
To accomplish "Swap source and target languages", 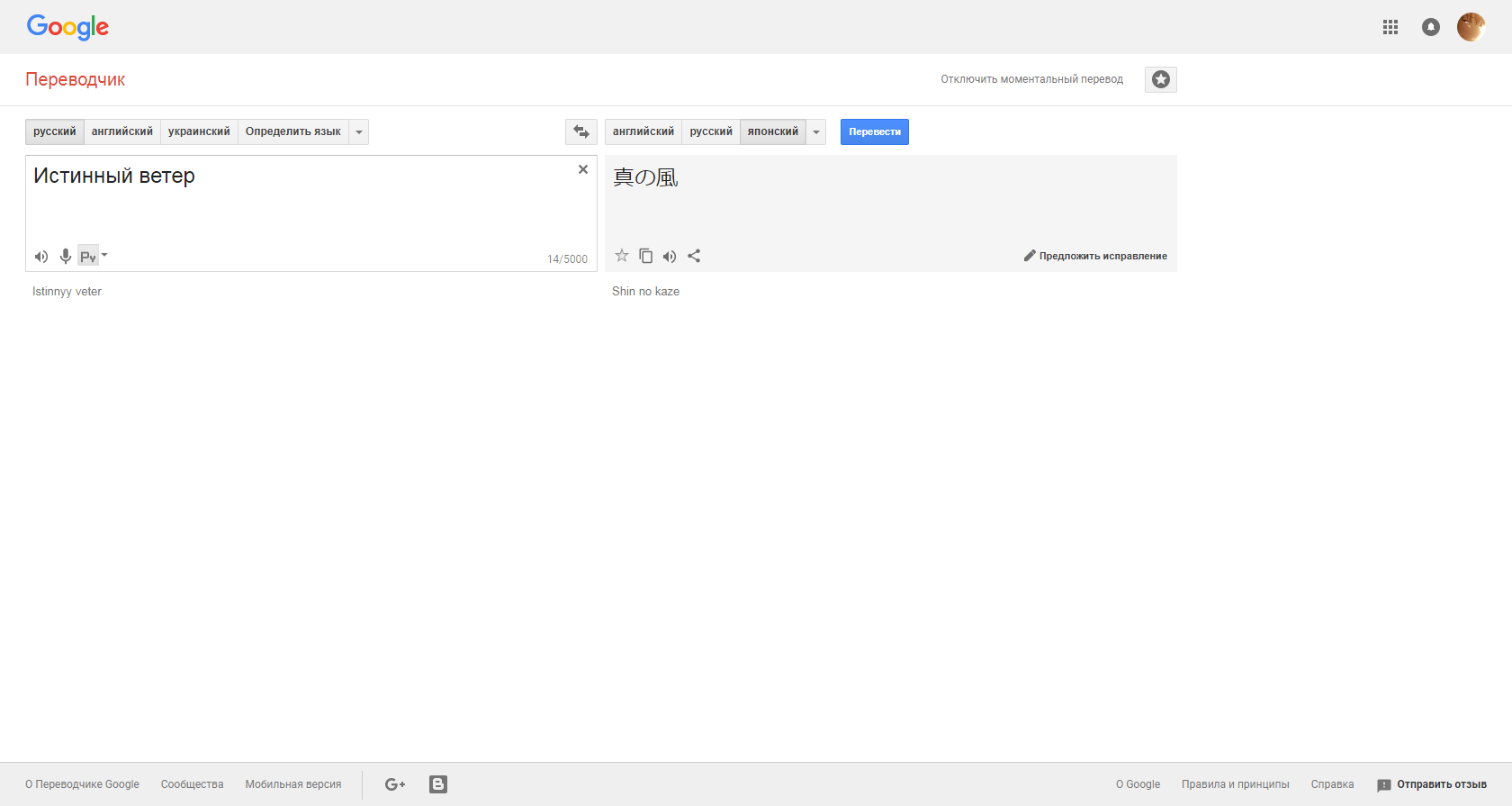I will click(581, 131).
